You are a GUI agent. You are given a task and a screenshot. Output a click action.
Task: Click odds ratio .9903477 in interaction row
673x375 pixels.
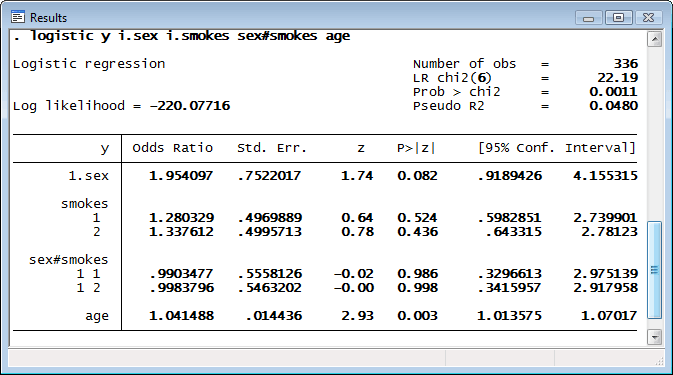(x=181, y=274)
